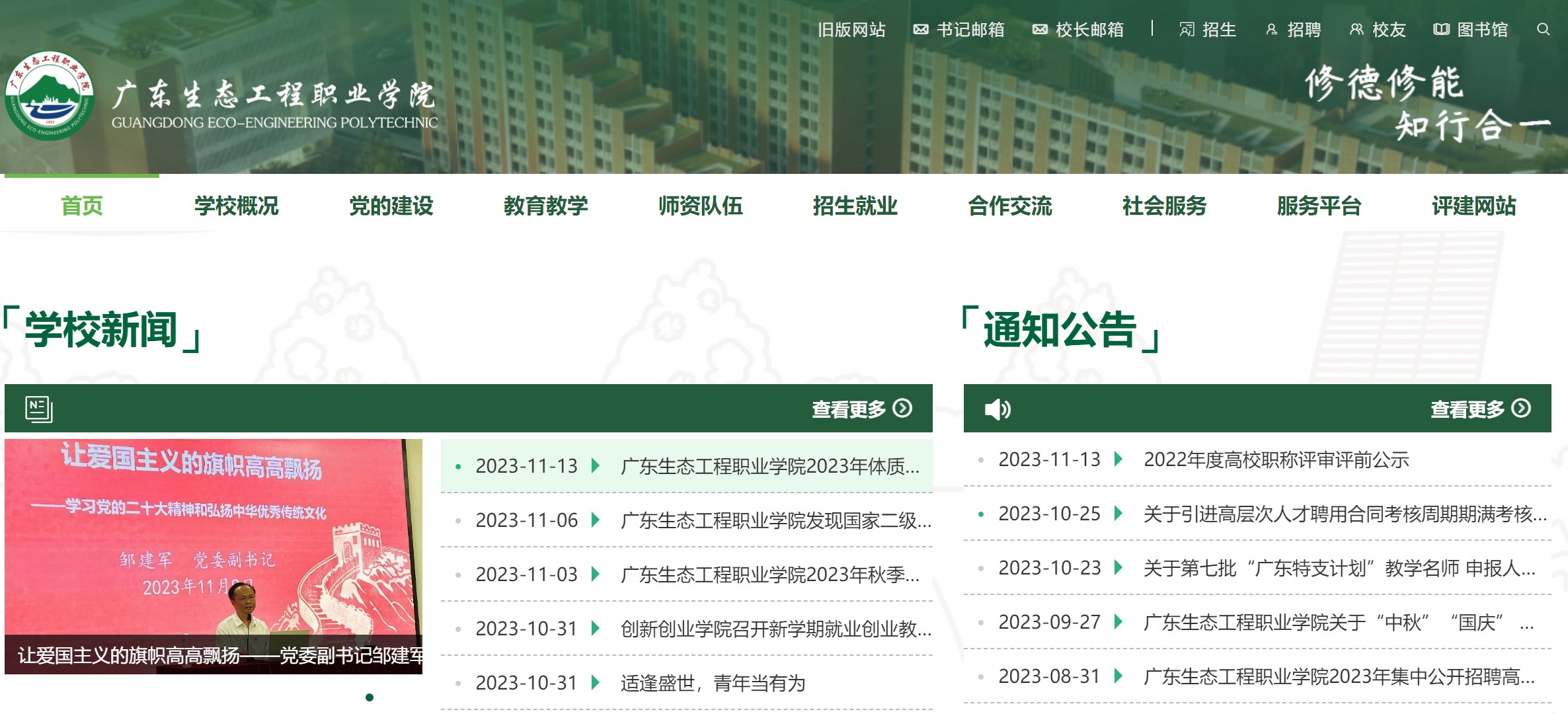Click the green triangle beside 2023-08-31 notice
Viewport: 1568px width, 714px height.
point(1118,676)
